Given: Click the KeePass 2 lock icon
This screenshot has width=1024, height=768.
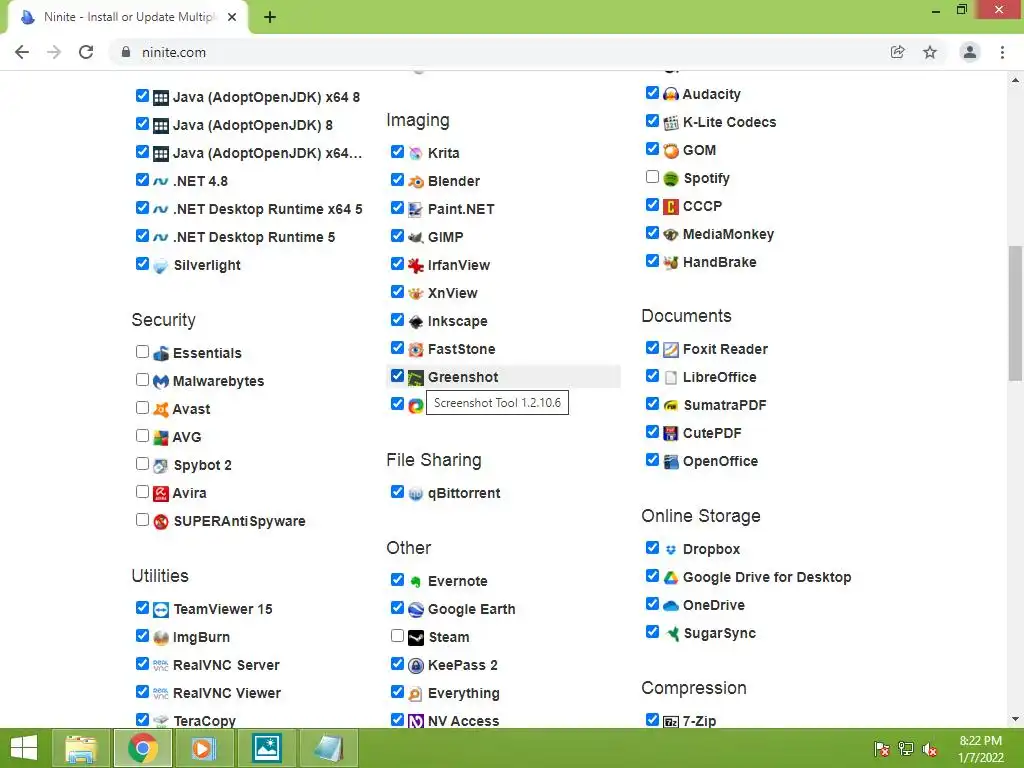Looking at the screenshot, I should click(415, 665).
